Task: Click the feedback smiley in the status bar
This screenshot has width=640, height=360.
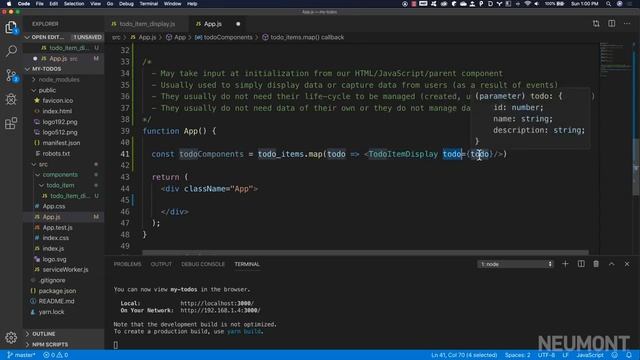Action: [615, 355]
